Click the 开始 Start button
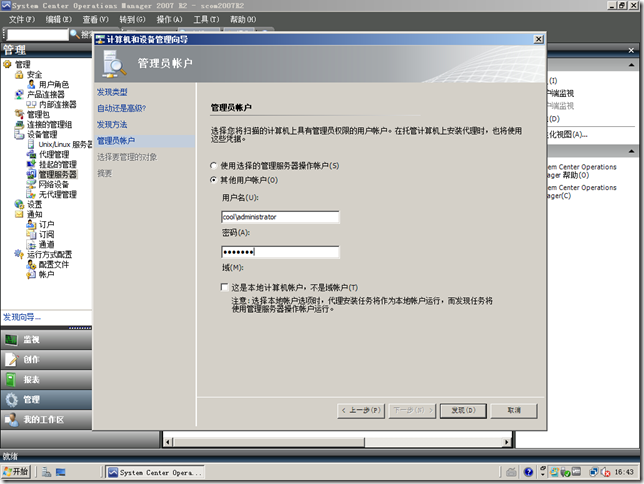Viewport: 644px width, 484px height. click(16, 472)
